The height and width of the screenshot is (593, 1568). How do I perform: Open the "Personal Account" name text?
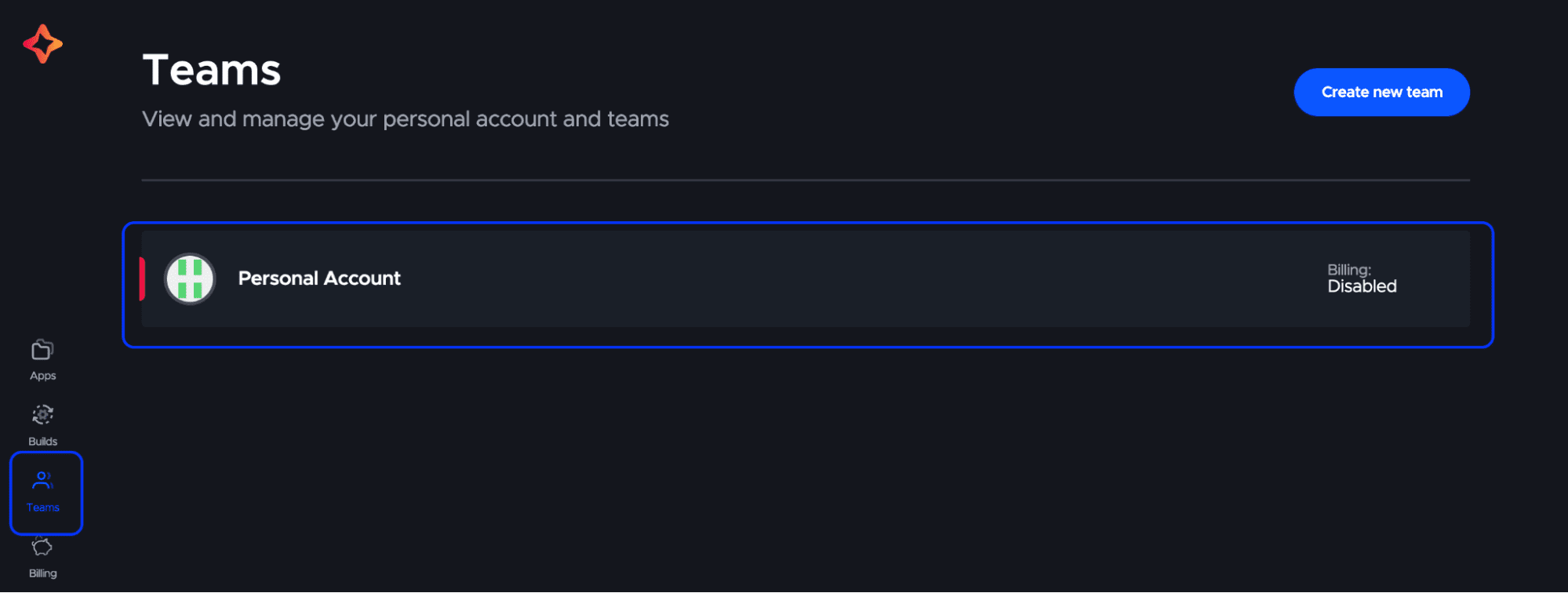coord(319,278)
